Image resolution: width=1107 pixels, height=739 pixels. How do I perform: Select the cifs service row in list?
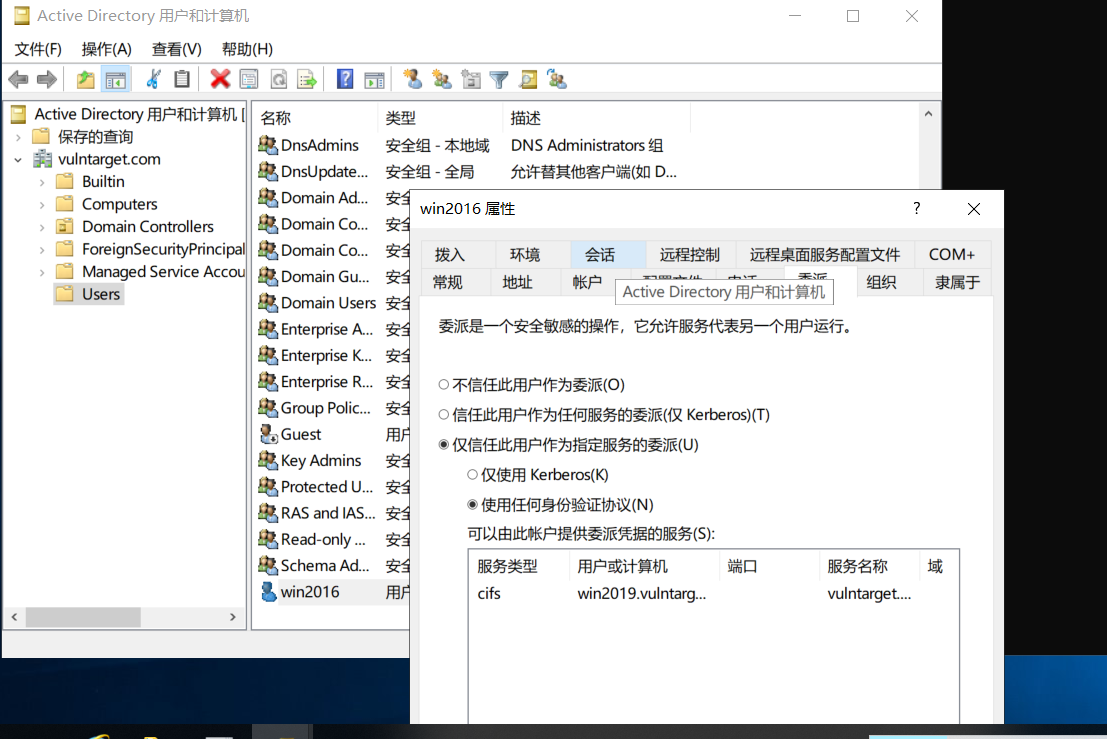click(x=489, y=593)
